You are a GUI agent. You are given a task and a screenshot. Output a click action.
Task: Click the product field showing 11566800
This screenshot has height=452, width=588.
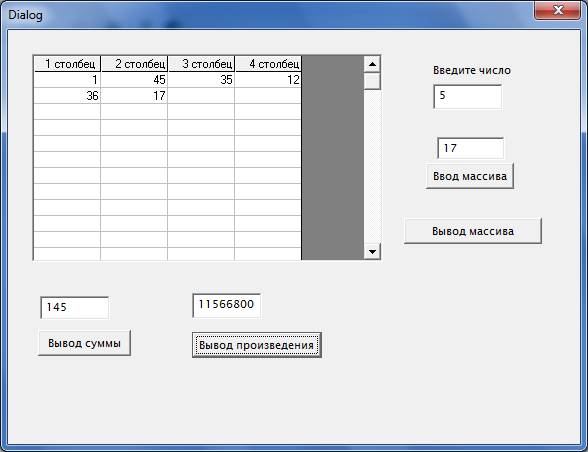click(226, 305)
